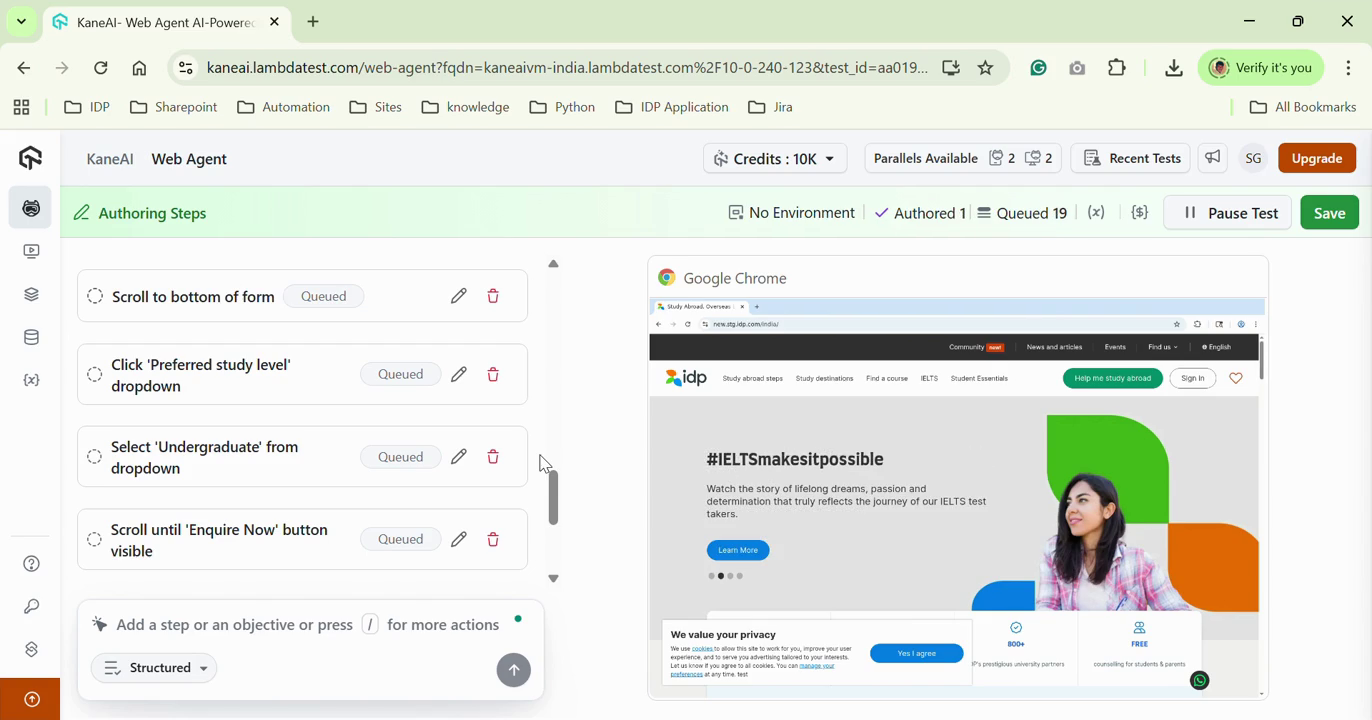The image size is (1372, 720).
Task: Open the Jira bookmarks folder
Action: point(770,107)
